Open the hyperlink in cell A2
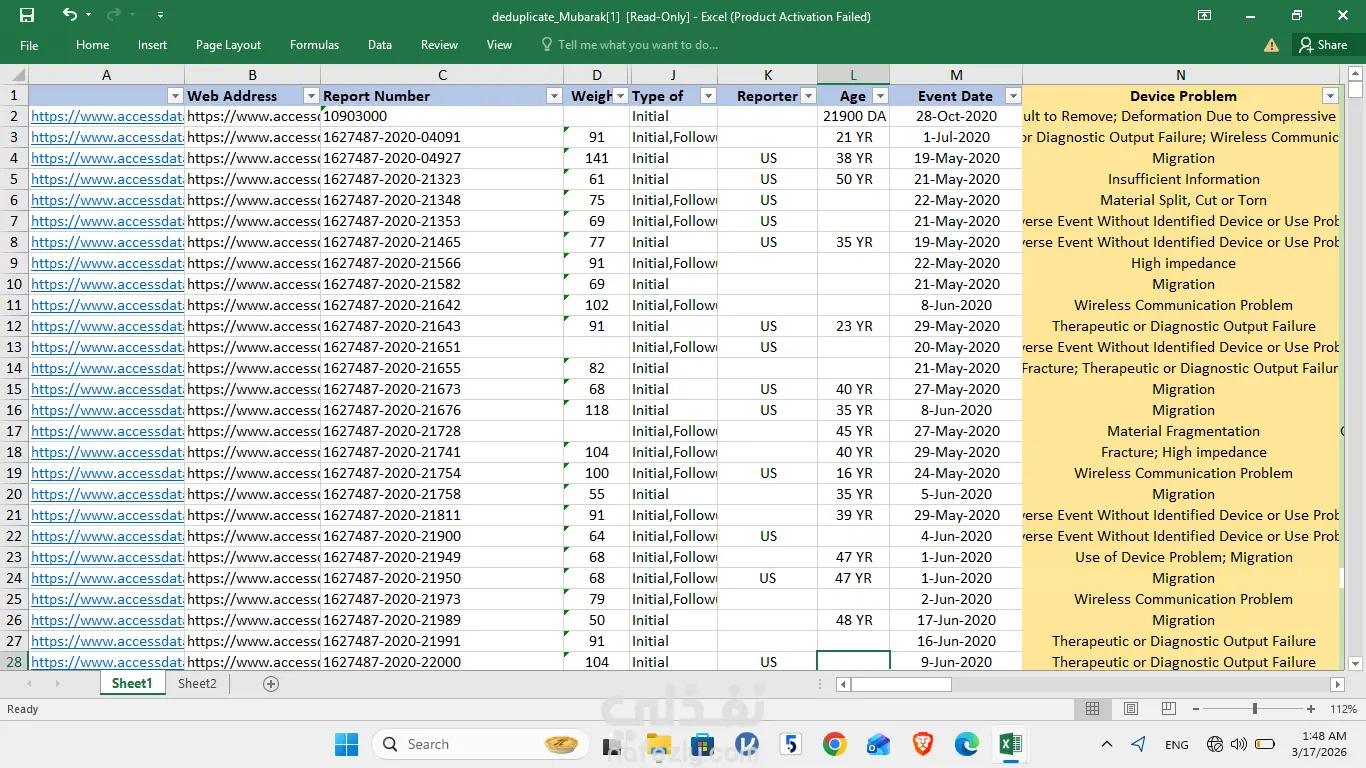Screen dimensions: 1366x768 tap(106, 116)
